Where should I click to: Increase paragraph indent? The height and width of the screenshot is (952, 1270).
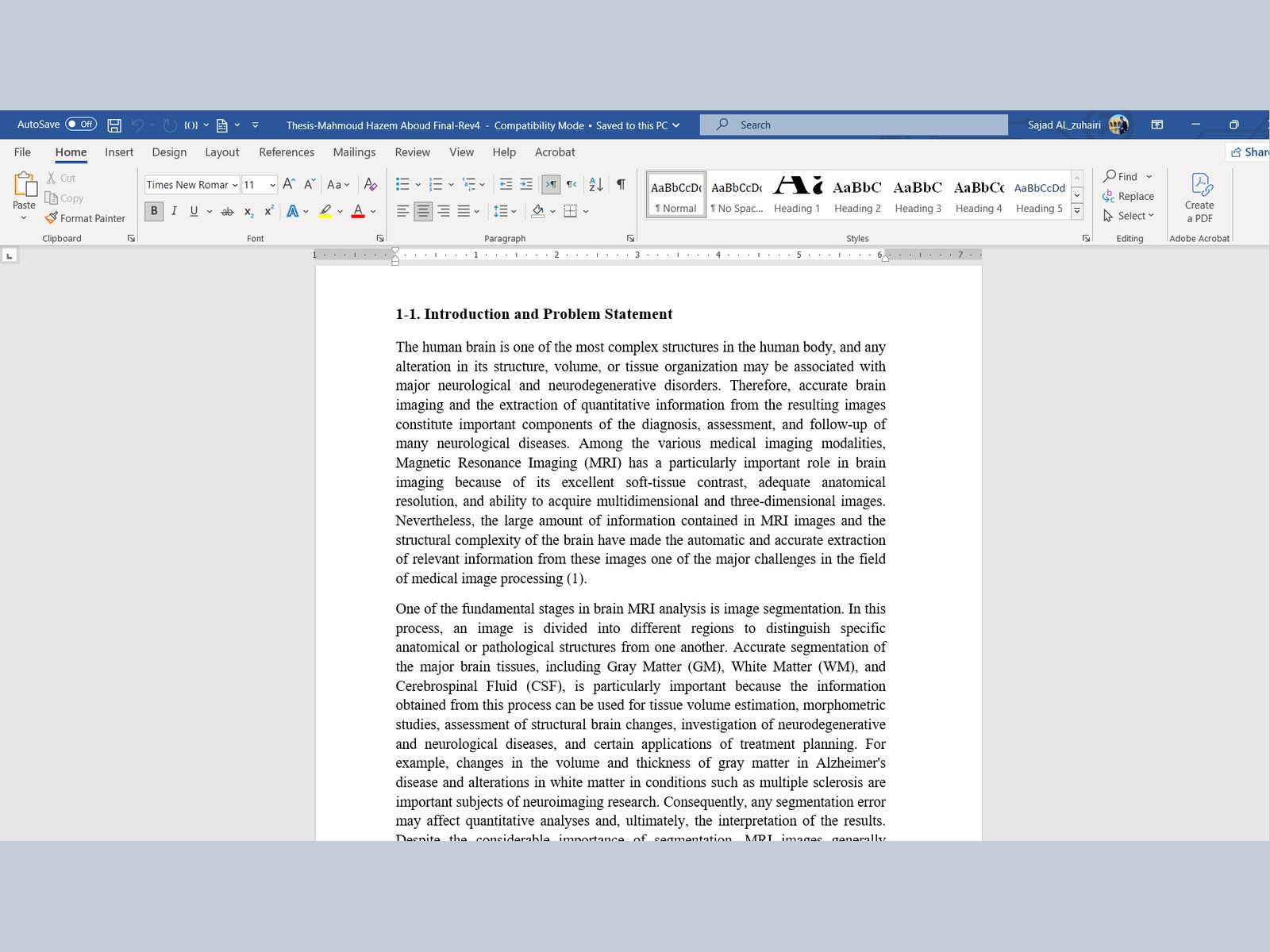point(526,184)
